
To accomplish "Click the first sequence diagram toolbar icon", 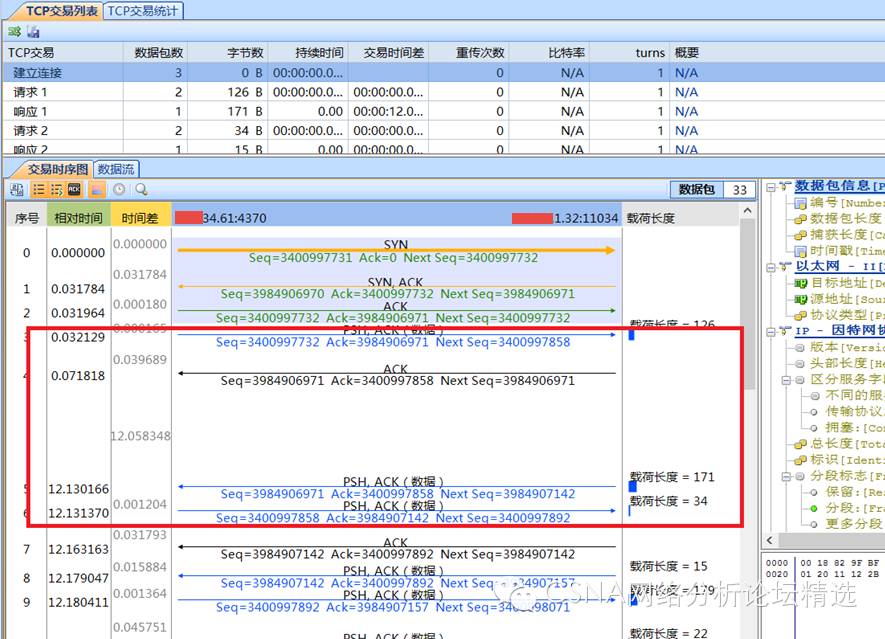I will point(17,189).
